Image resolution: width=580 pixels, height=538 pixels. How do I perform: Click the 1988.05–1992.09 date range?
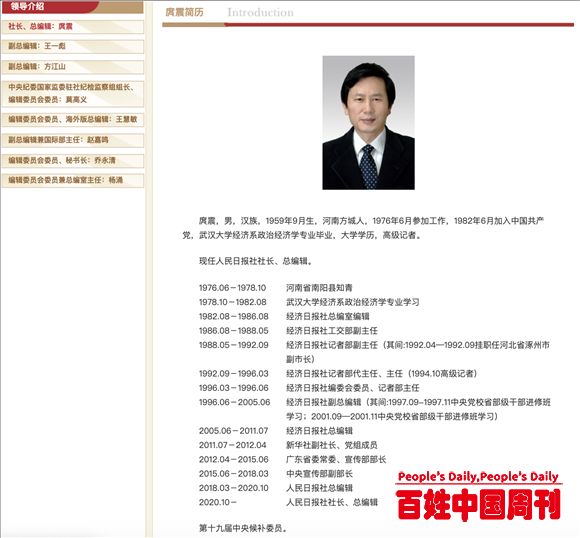[x=234, y=345]
